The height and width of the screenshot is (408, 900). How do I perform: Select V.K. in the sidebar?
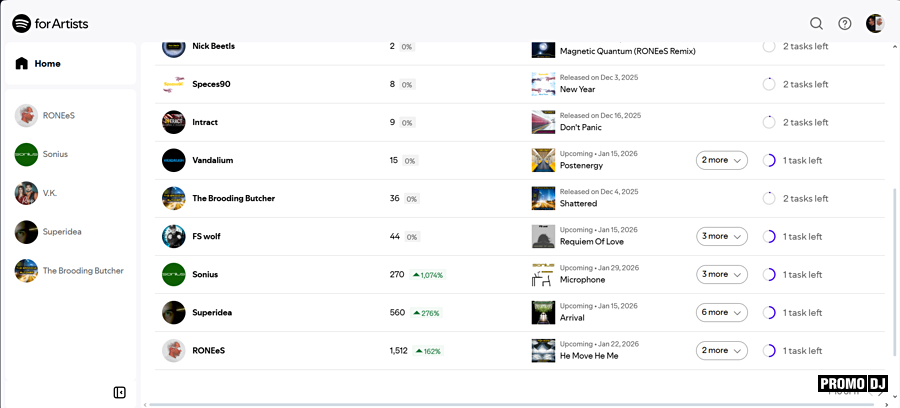point(55,193)
